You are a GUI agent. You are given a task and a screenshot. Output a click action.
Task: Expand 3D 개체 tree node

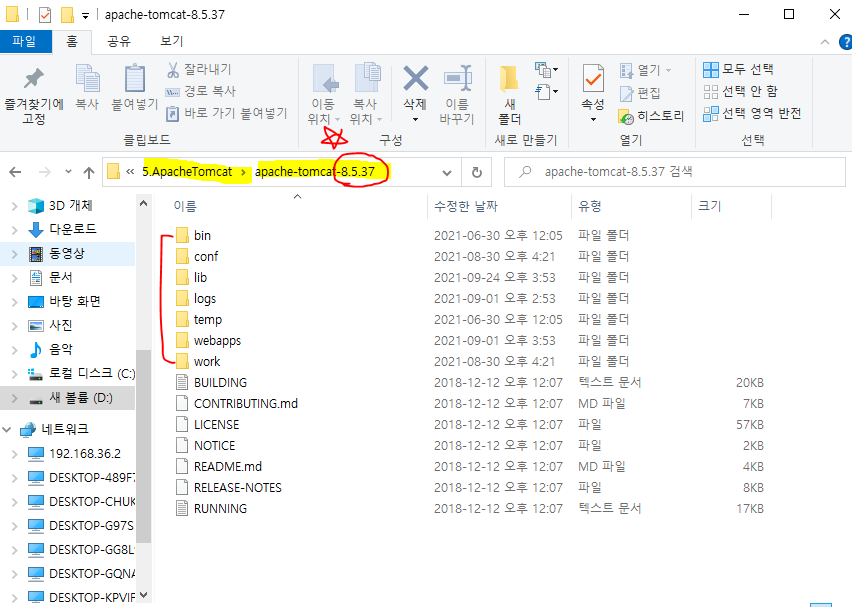[x=15, y=206]
